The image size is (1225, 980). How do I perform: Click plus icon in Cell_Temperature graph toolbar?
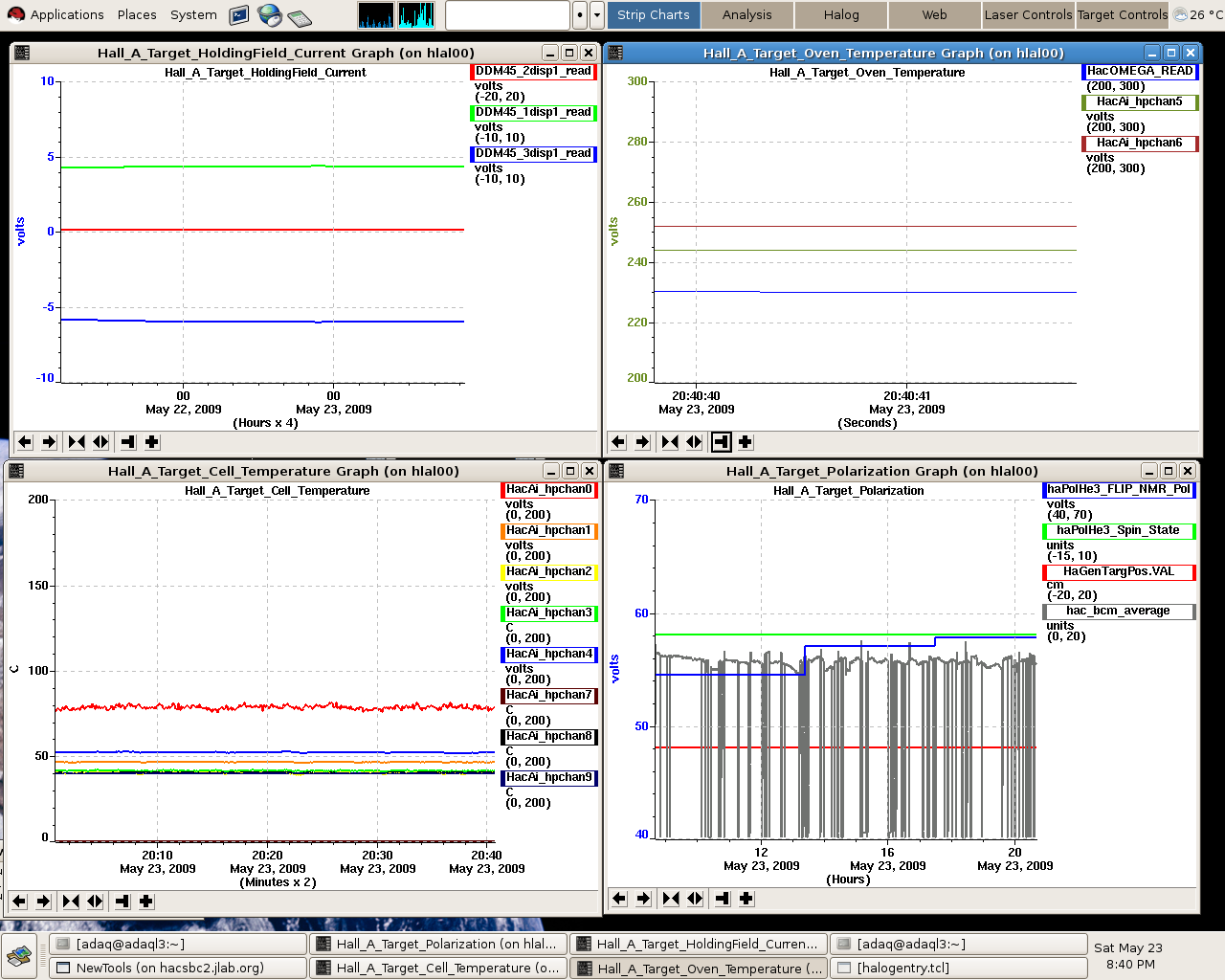coord(146,902)
